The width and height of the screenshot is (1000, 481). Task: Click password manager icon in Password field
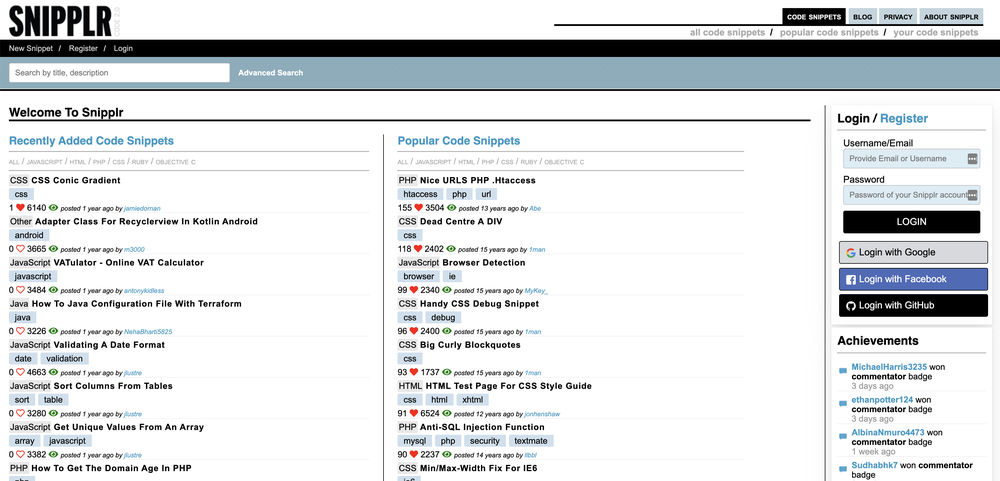click(972, 195)
